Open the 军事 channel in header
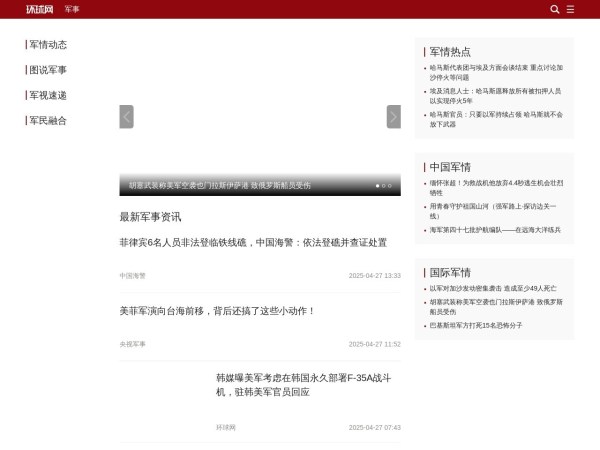The height and width of the screenshot is (450, 600). pos(72,9)
